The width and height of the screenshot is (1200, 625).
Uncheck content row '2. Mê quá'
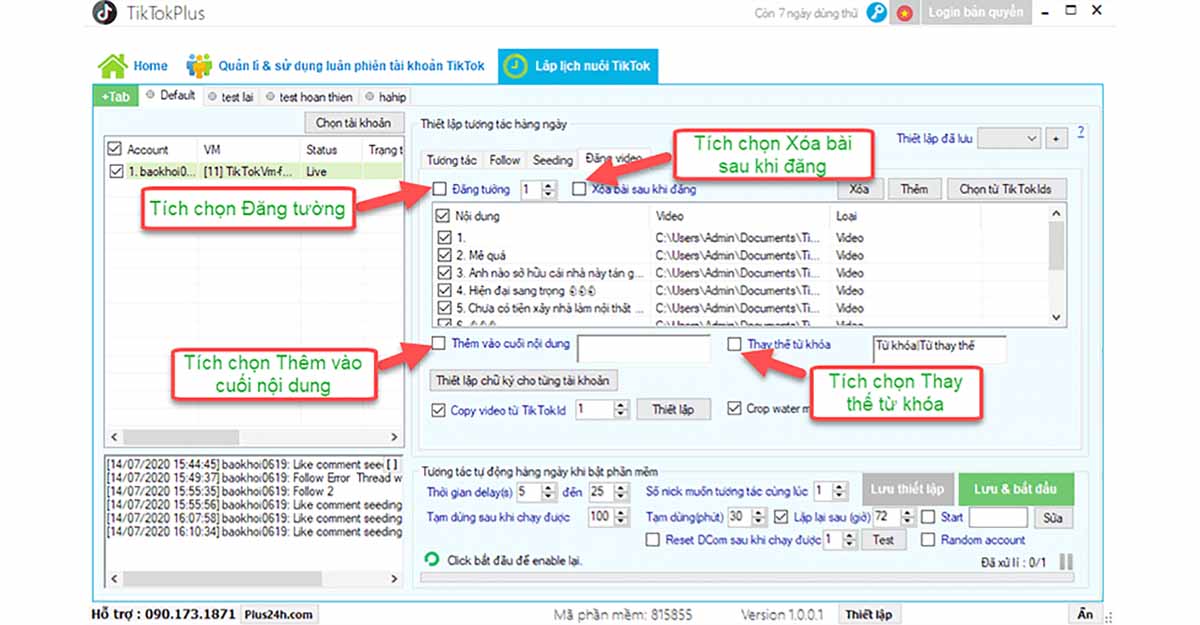pyautogui.click(x=445, y=255)
